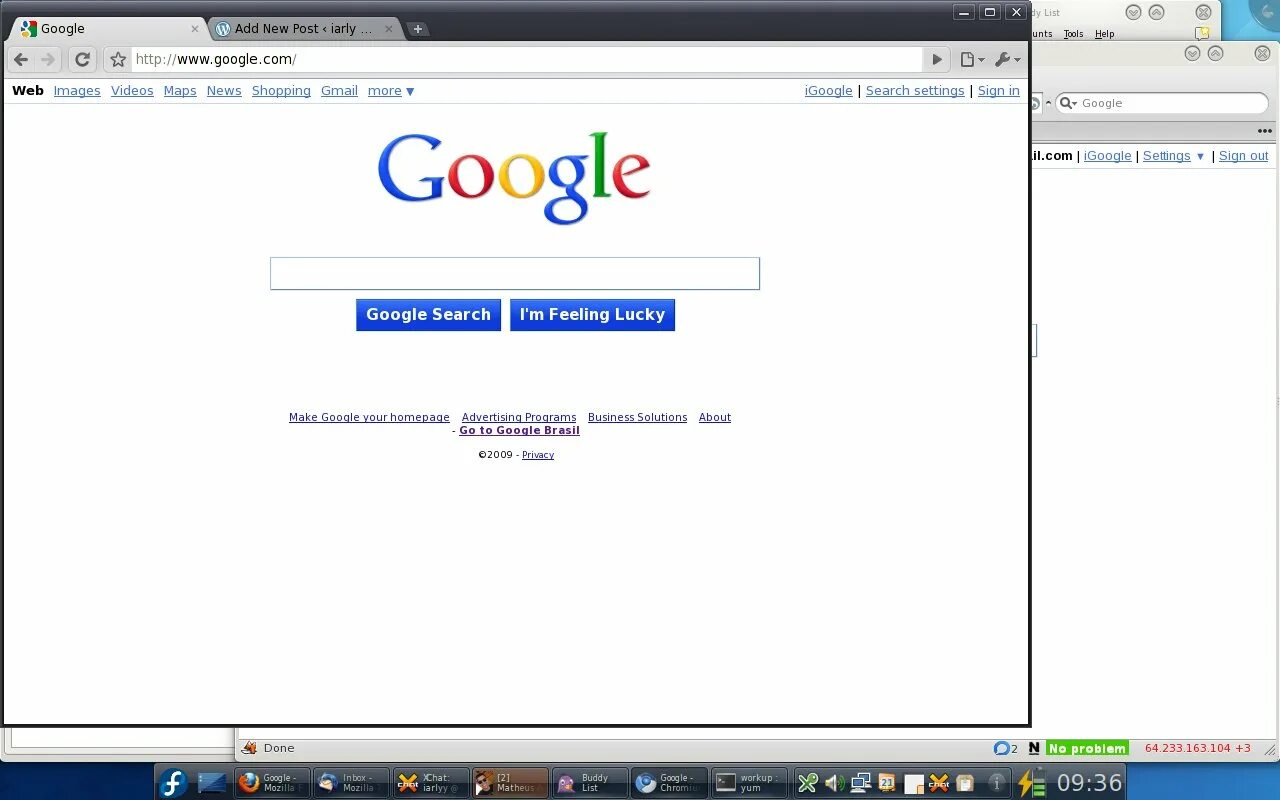Click the calendar tray icon

pyautogui.click(x=887, y=783)
